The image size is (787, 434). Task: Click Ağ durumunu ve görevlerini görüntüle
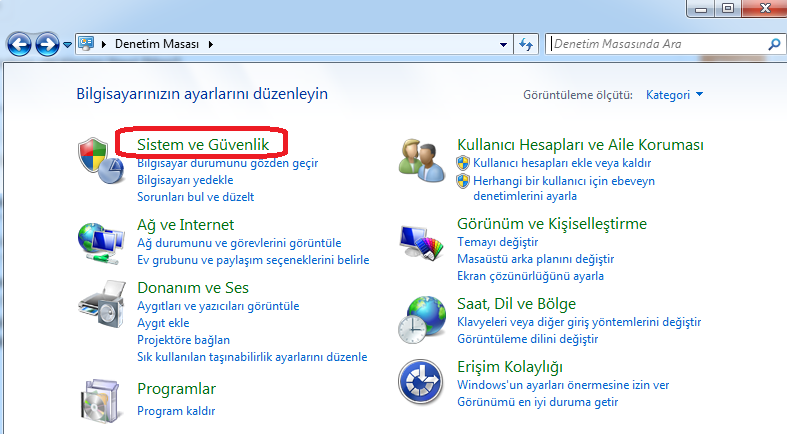coord(239,243)
